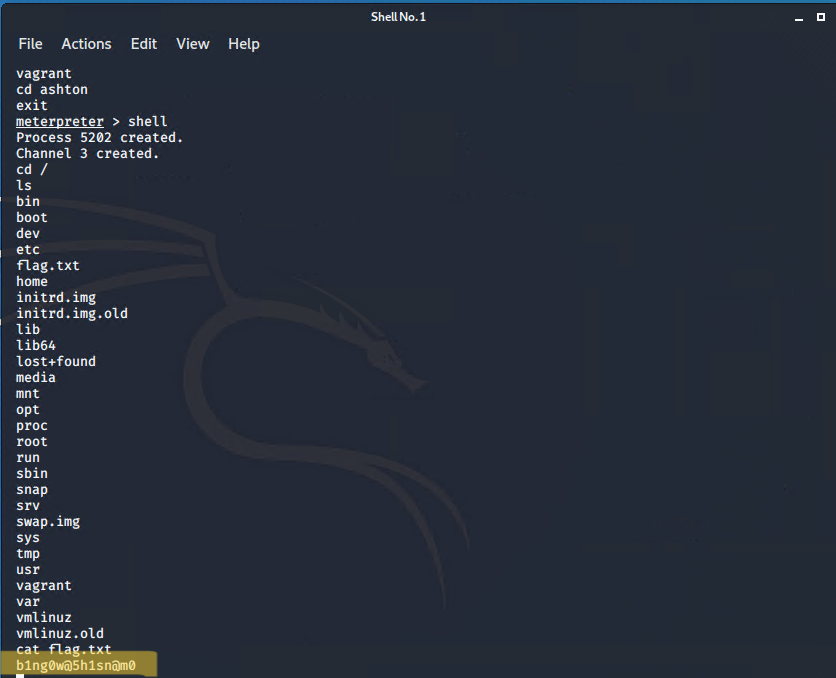
Task: Click the 'home' directory entry
Action: (32, 281)
